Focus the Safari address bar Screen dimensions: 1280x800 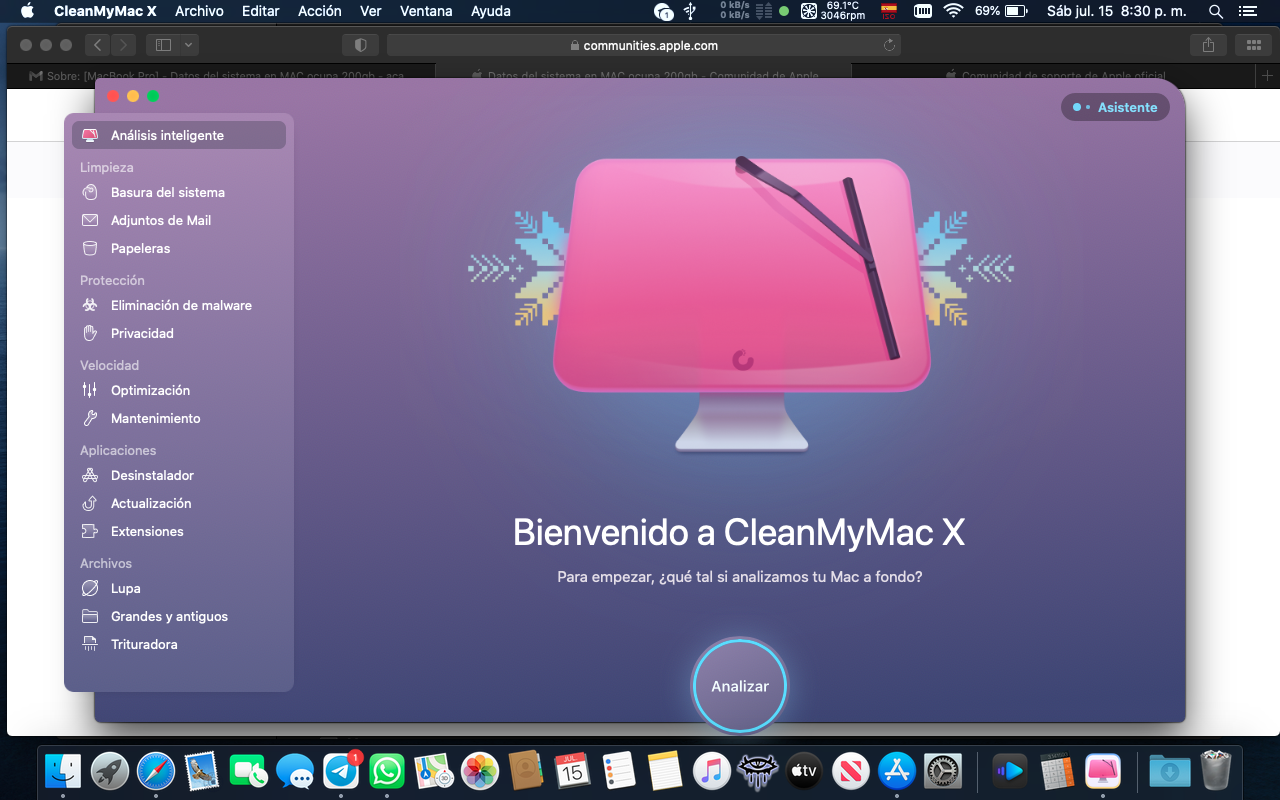644,45
